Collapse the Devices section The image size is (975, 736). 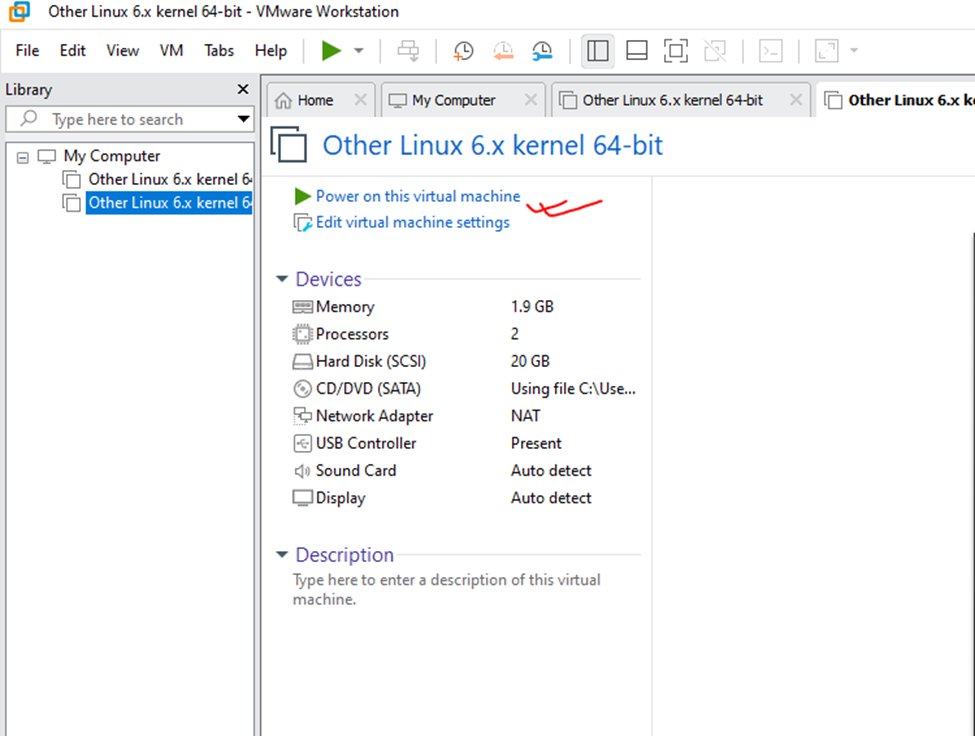[282, 279]
